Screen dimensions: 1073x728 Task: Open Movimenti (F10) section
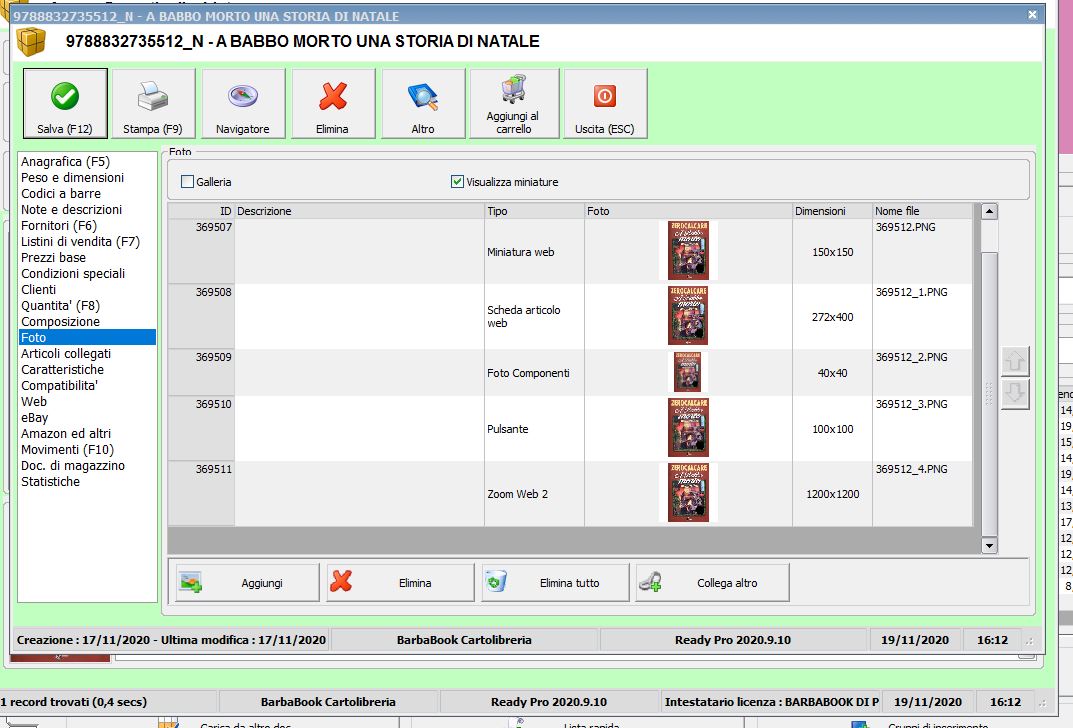[x=67, y=450]
